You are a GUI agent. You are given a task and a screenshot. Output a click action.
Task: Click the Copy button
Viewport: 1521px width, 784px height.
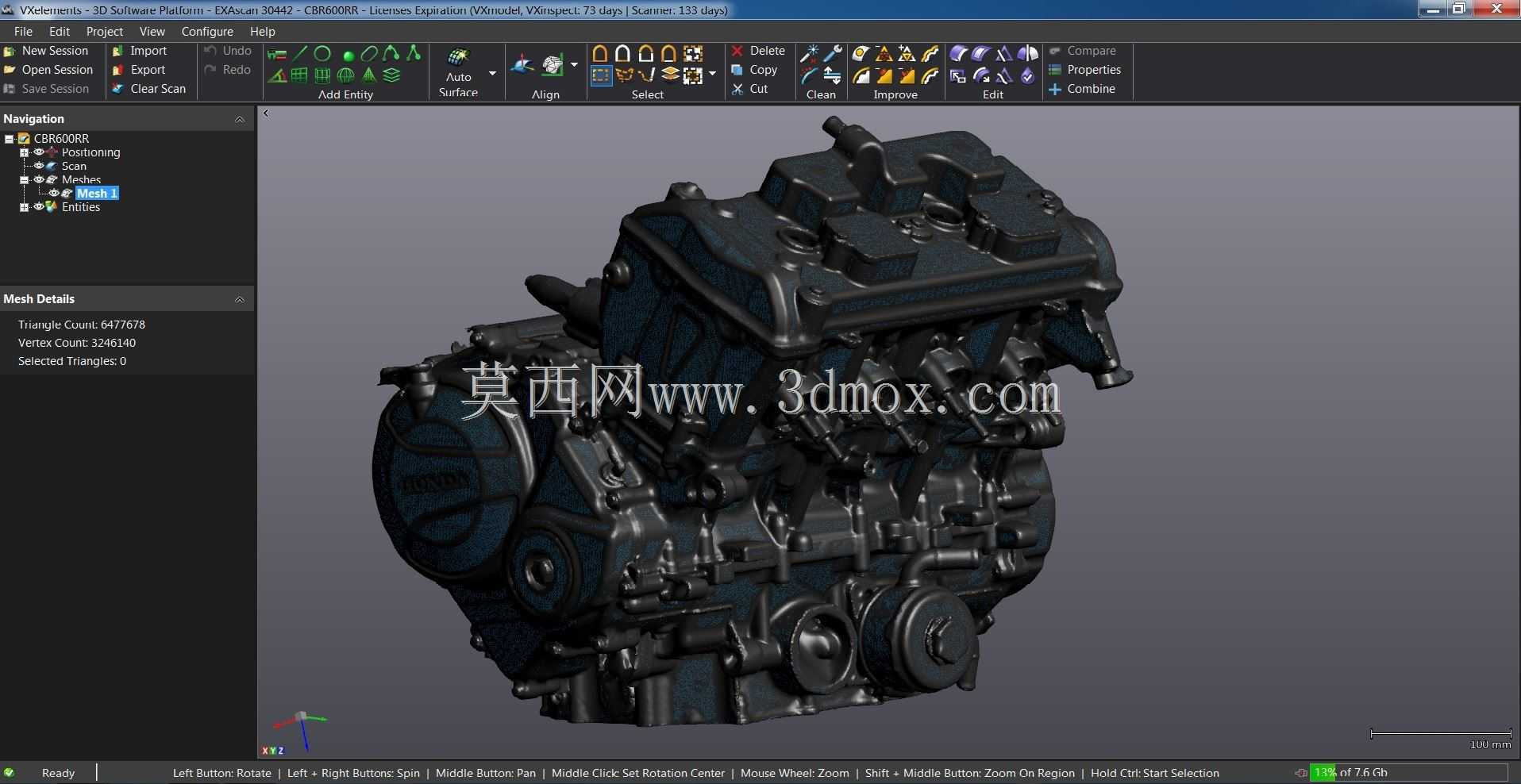click(754, 70)
